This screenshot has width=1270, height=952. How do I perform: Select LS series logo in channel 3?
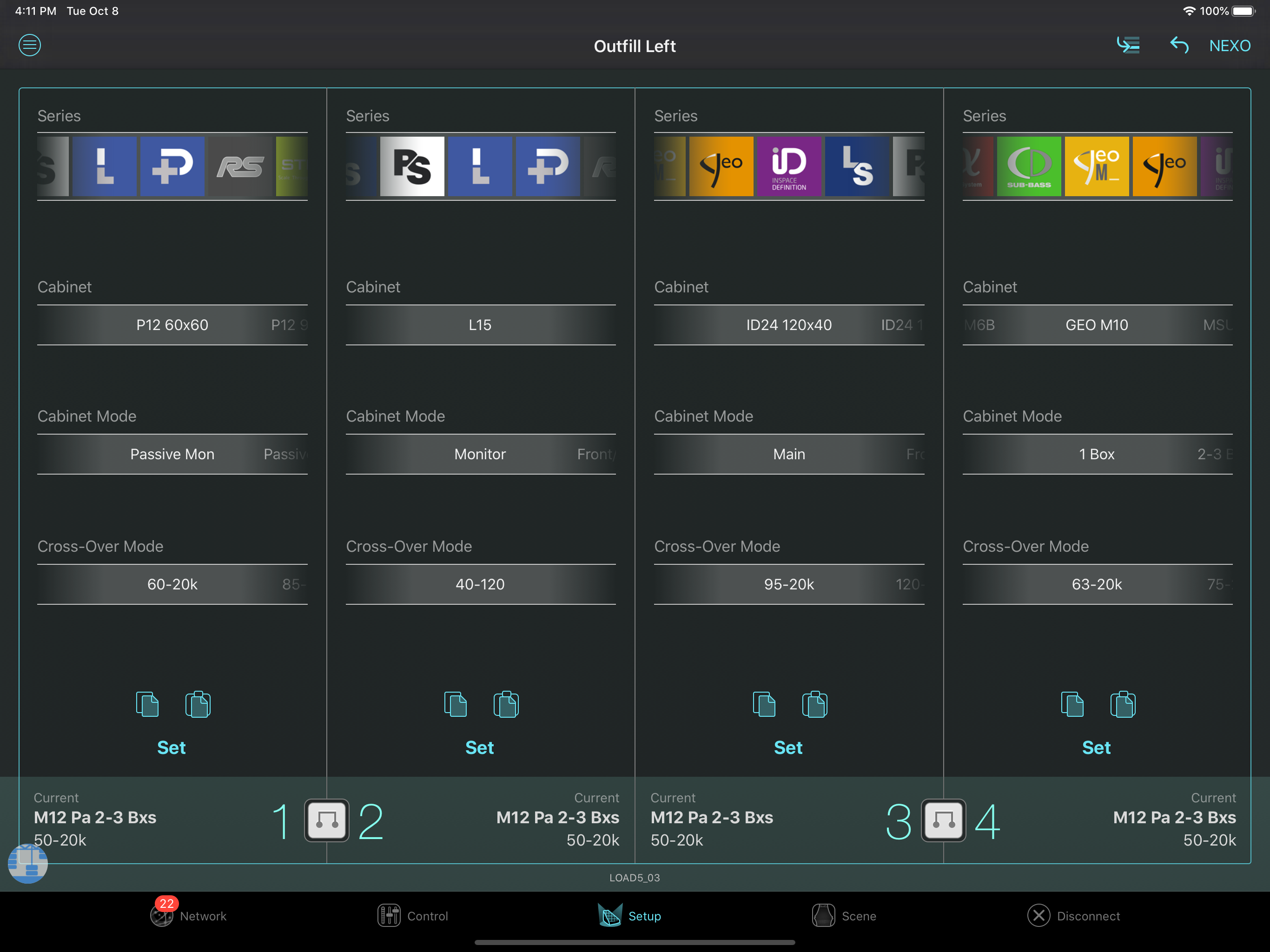point(857,166)
